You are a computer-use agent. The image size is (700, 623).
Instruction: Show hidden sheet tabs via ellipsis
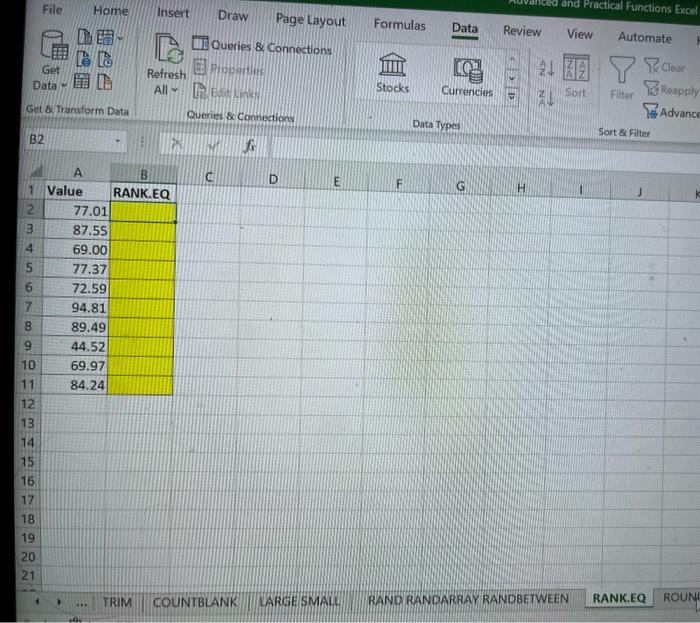pyautogui.click(x=82, y=603)
